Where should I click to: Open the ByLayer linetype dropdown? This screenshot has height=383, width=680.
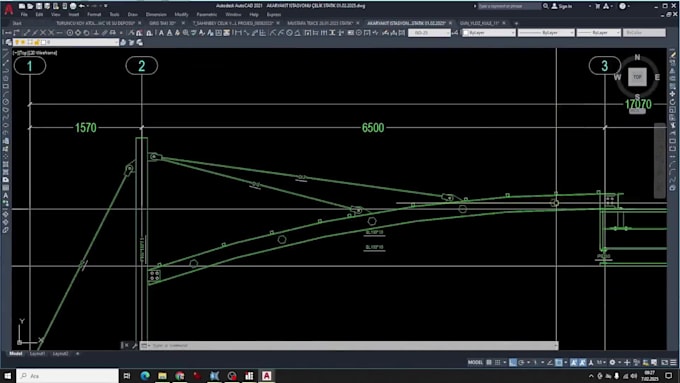click(x=546, y=33)
